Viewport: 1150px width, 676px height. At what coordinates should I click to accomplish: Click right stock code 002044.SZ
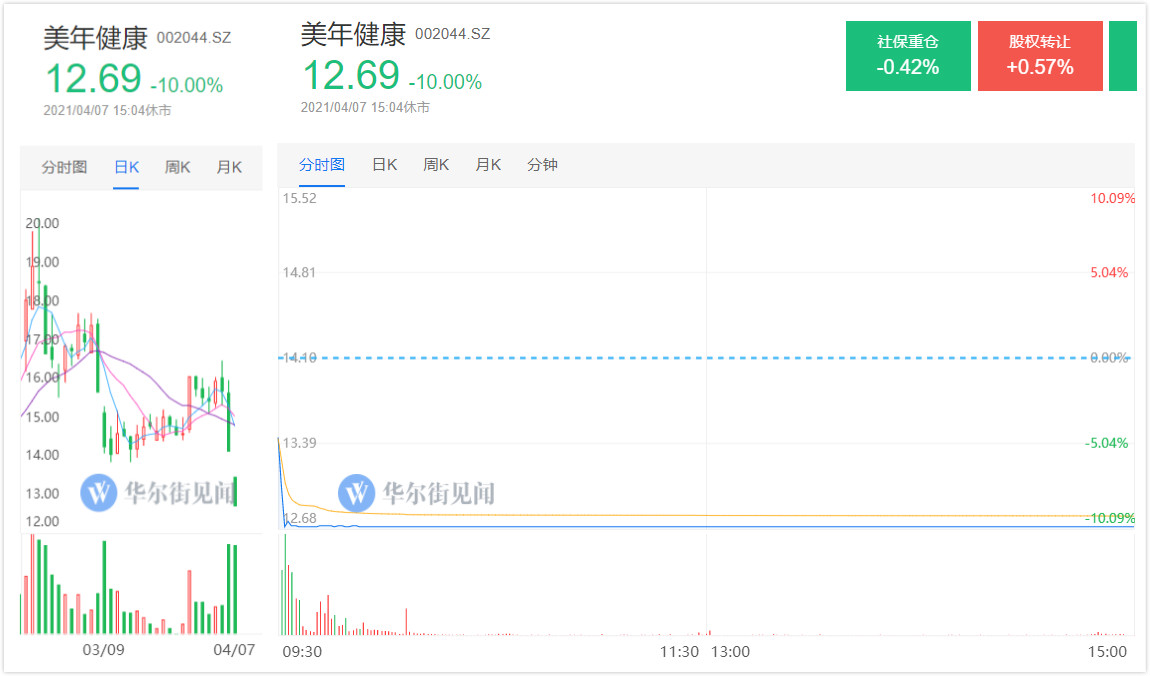click(453, 34)
